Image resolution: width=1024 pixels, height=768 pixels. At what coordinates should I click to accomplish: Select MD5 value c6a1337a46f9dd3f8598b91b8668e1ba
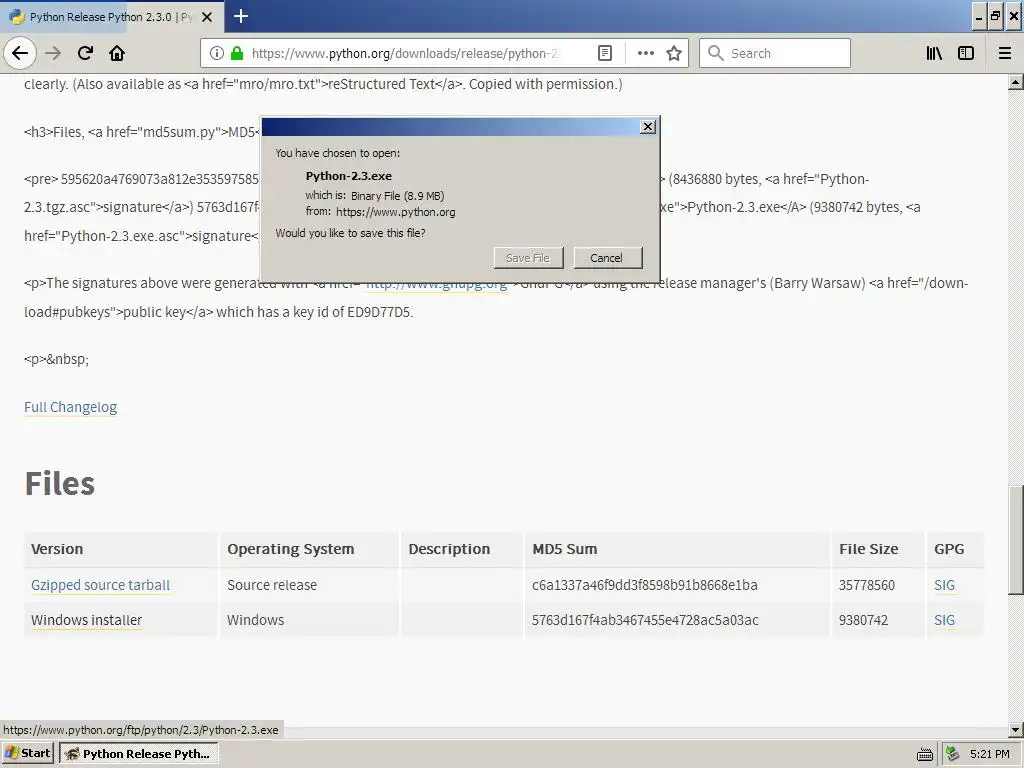pos(645,585)
